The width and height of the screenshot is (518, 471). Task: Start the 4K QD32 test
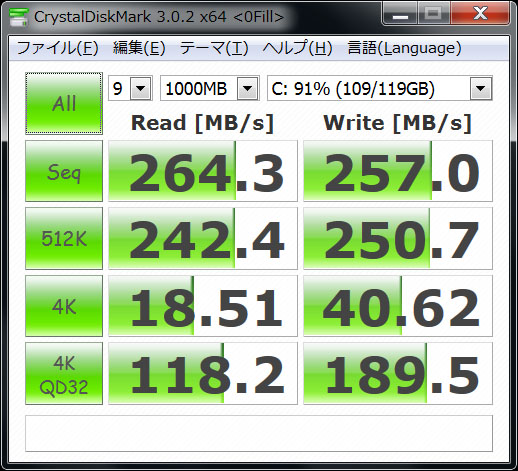[x=64, y=373]
